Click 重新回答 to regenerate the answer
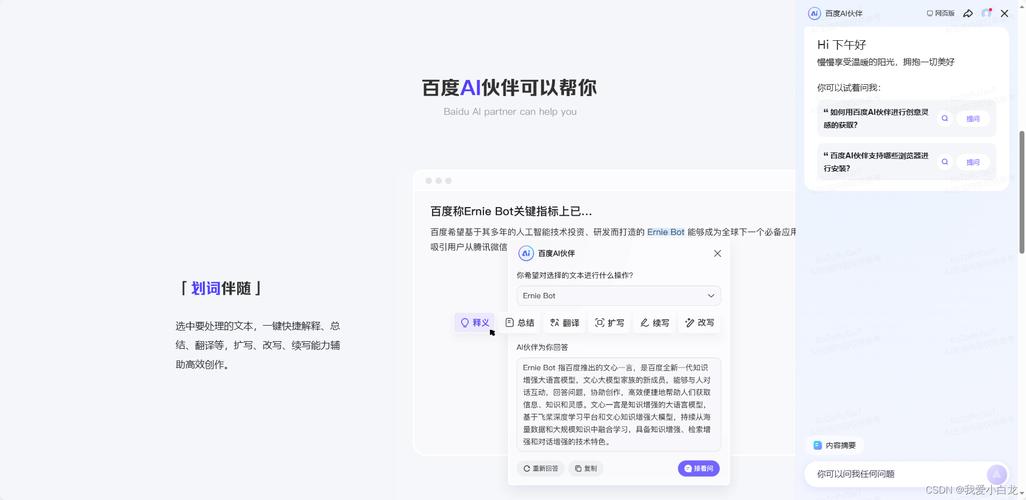Viewport: 1026px width, 500px height. click(x=540, y=469)
